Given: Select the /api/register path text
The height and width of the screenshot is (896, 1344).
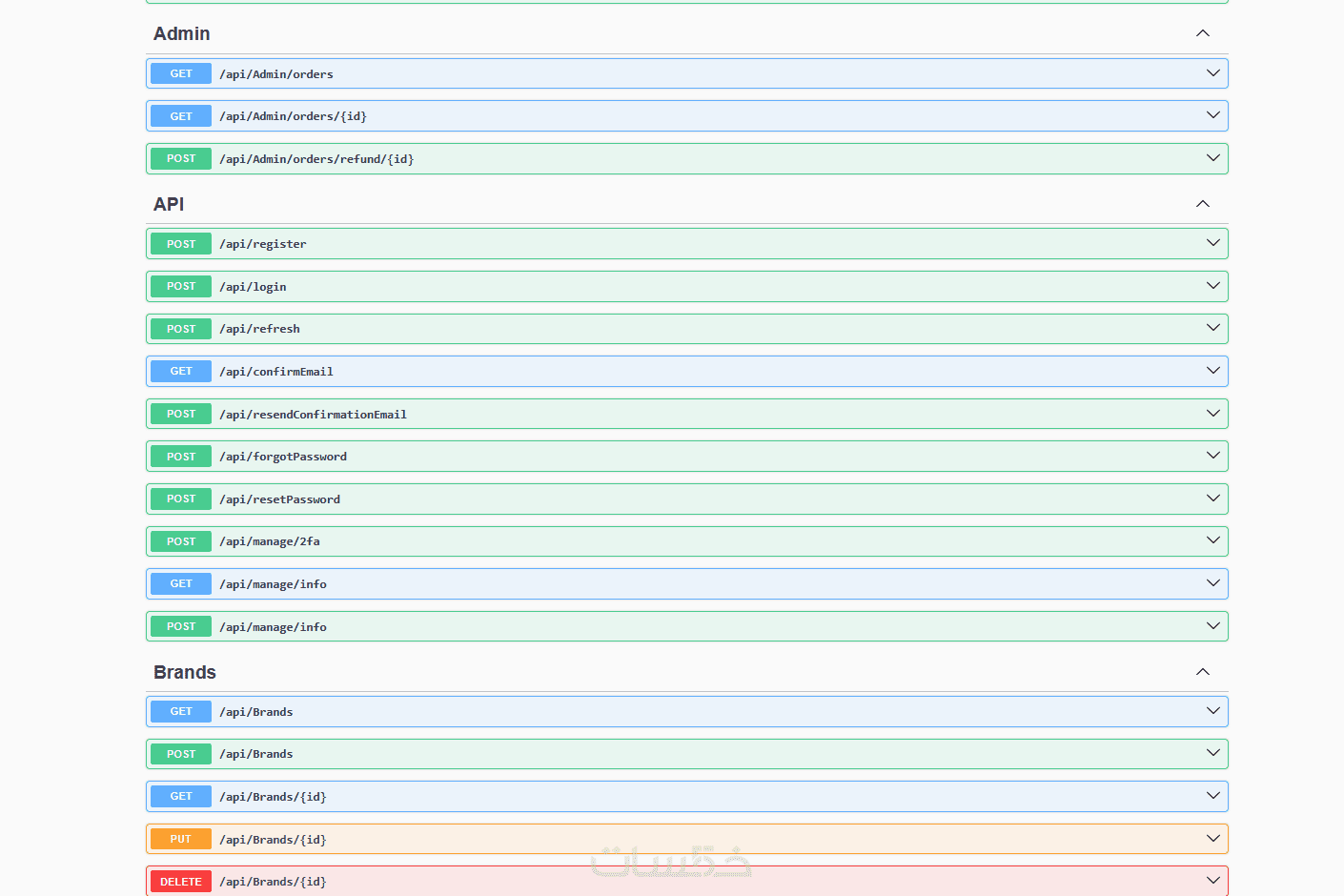Looking at the screenshot, I should [x=263, y=244].
